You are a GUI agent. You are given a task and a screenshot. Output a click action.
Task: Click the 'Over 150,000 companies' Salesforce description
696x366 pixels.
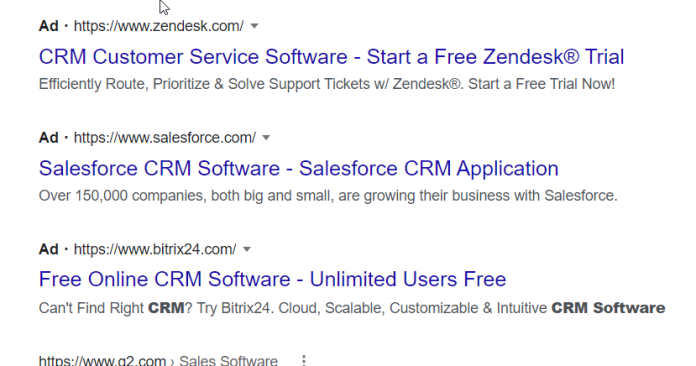(x=328, y=196)
